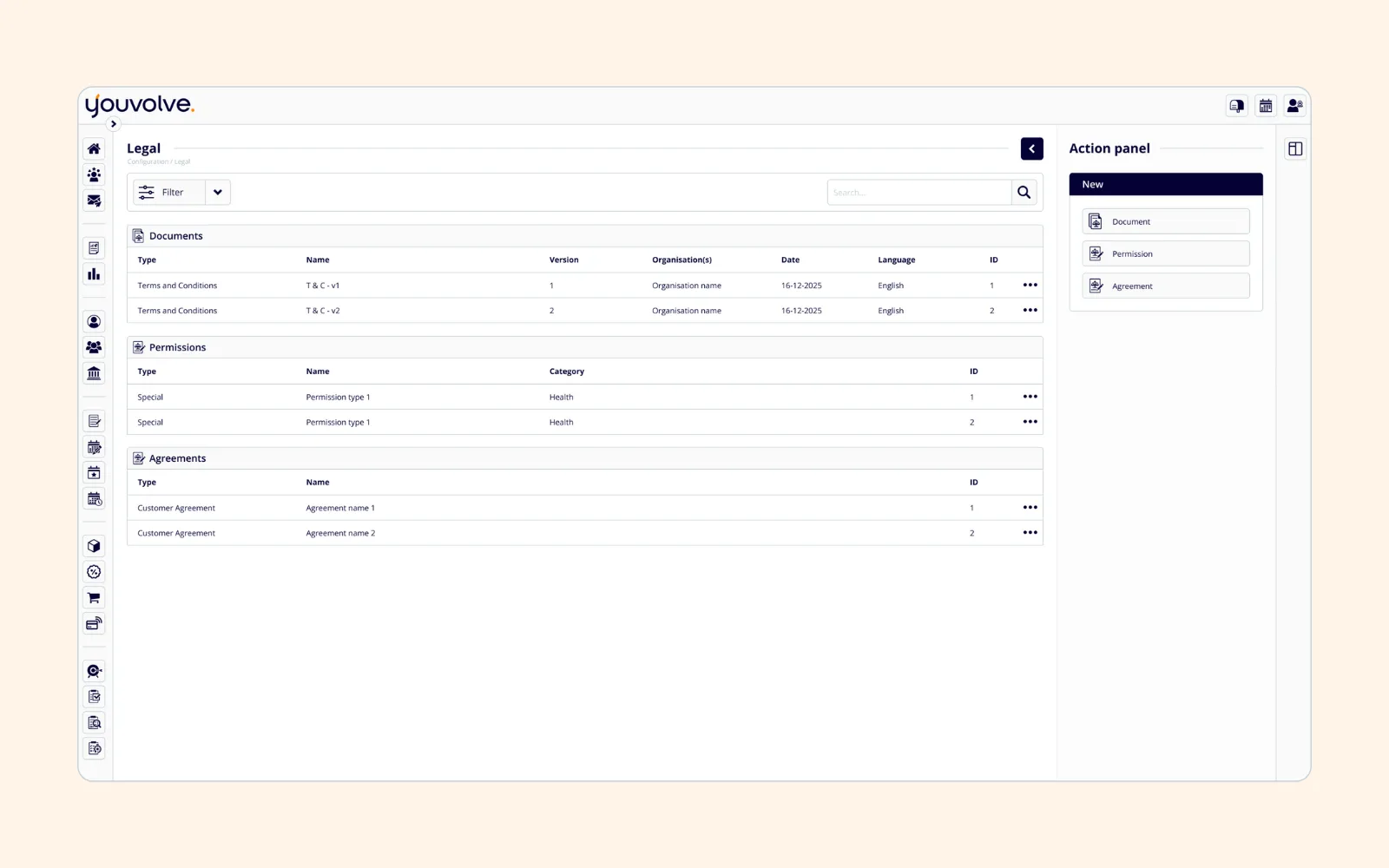1389x868 pixels.
Task: Select the T & C - v2 name cell
Action: tap(323, 311)
